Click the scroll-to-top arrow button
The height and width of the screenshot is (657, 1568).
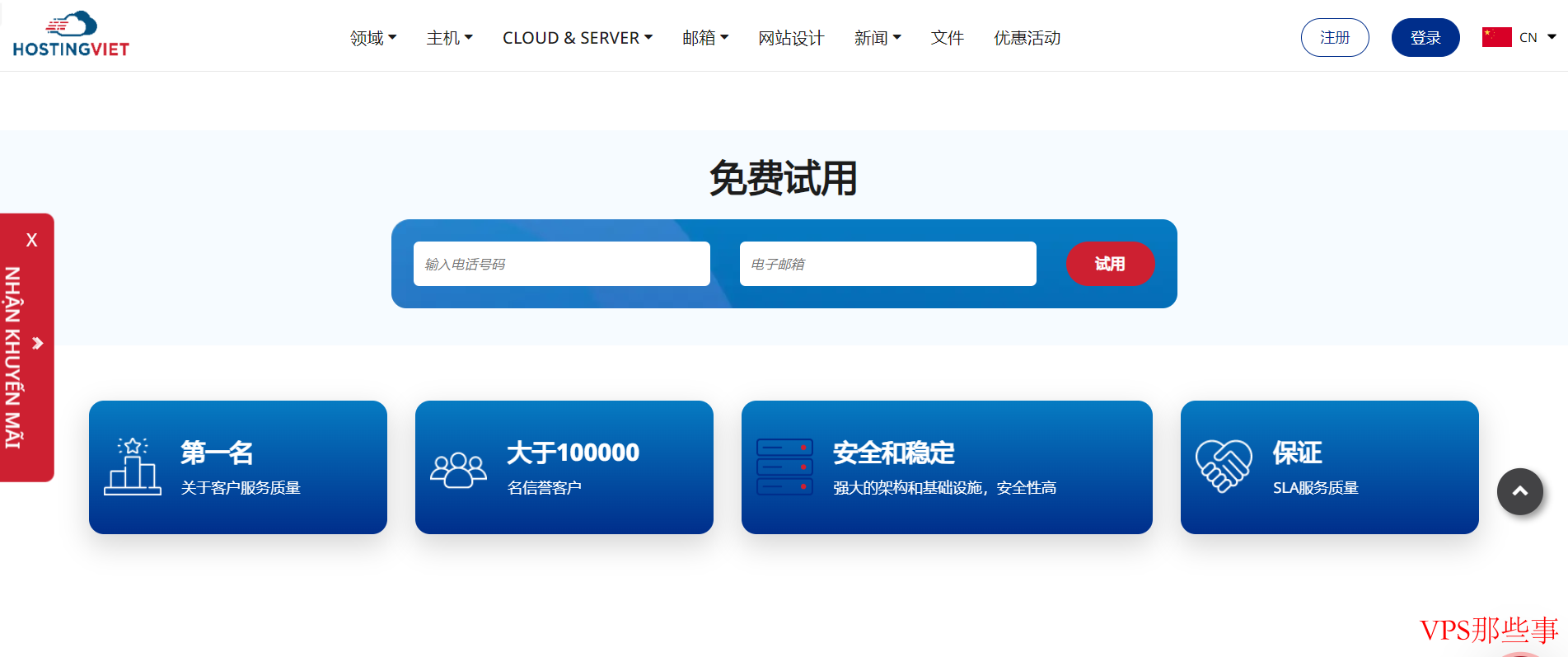(x=1519, y=491)
